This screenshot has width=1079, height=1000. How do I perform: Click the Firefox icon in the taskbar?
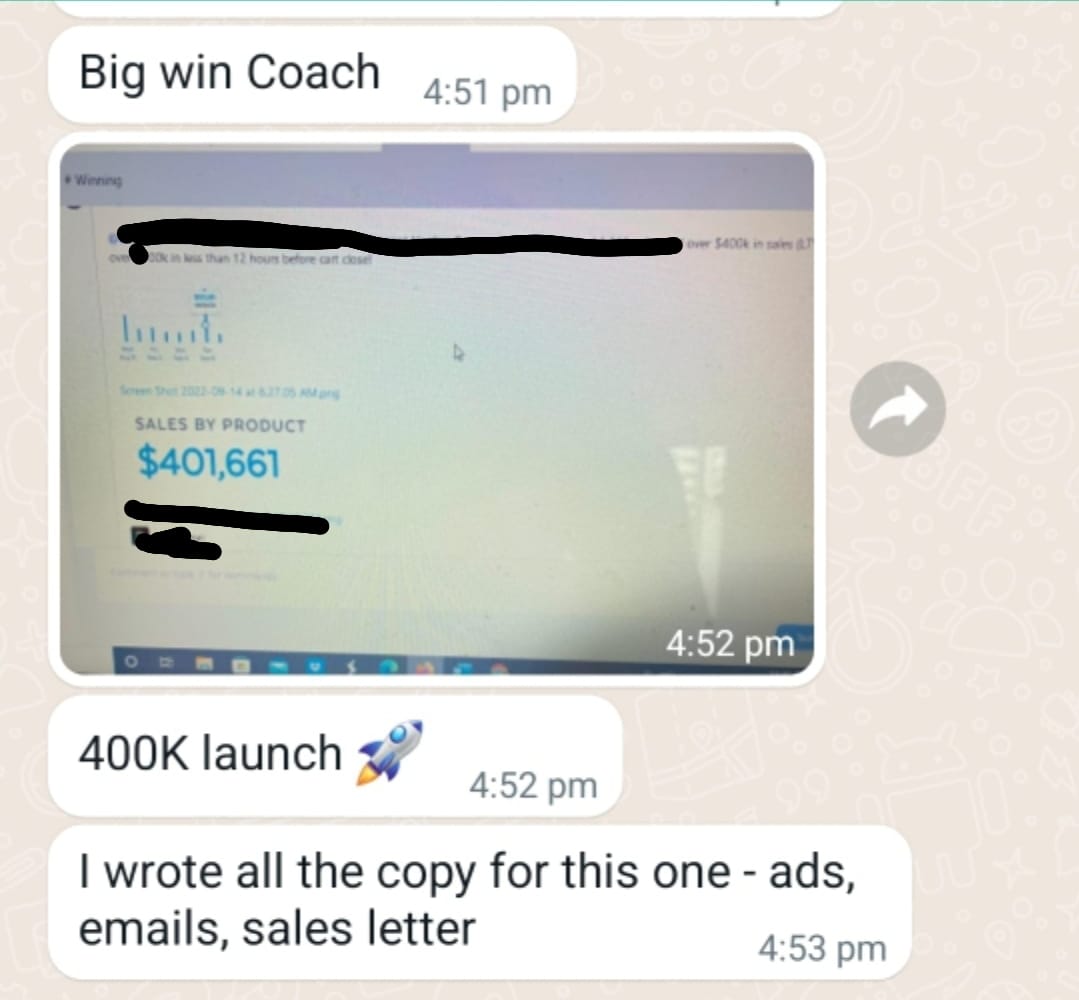(425, 668)
